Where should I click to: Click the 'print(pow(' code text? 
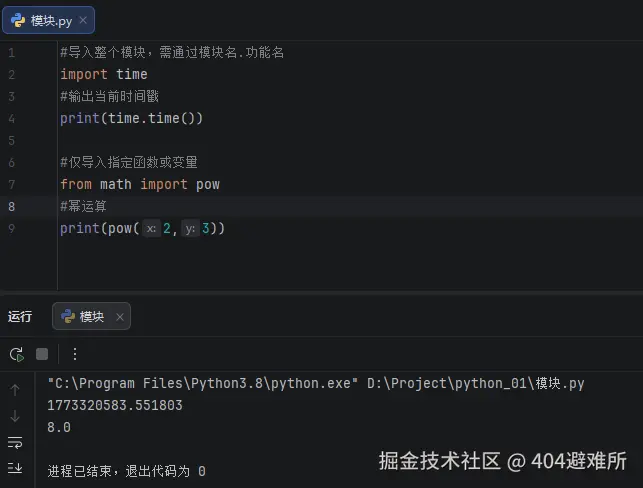click(x=100, y=228)
